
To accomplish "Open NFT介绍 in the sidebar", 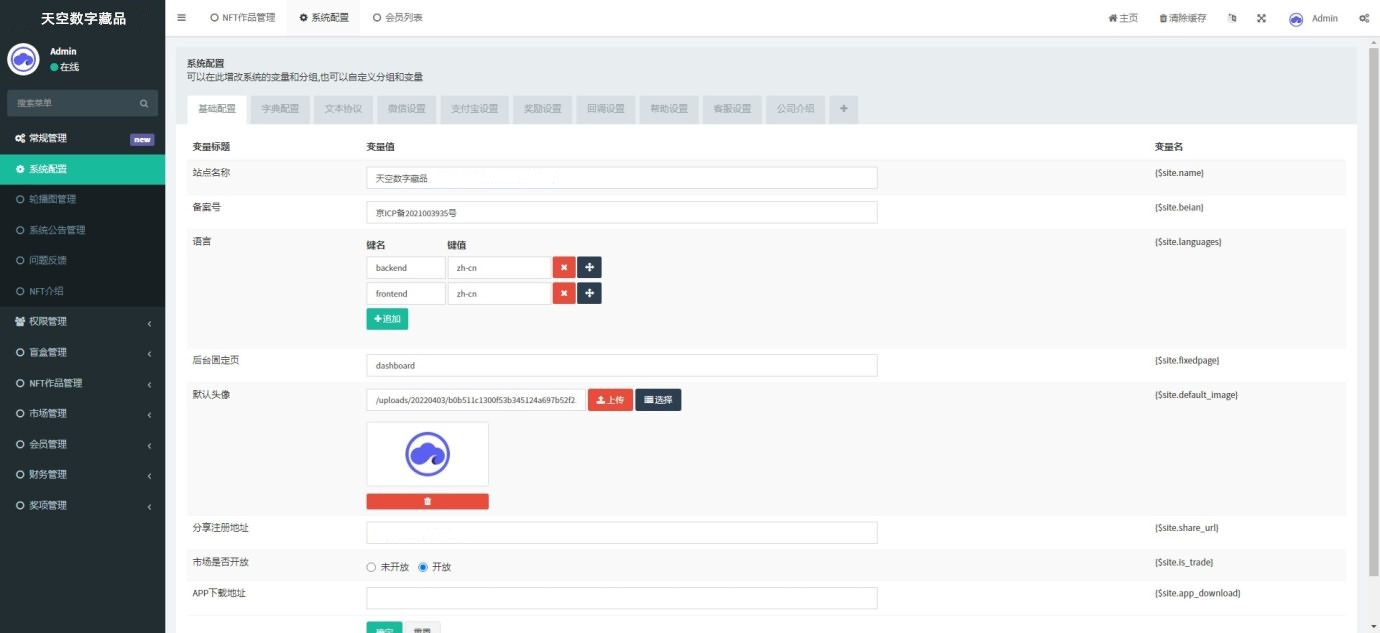I will 82,291.
